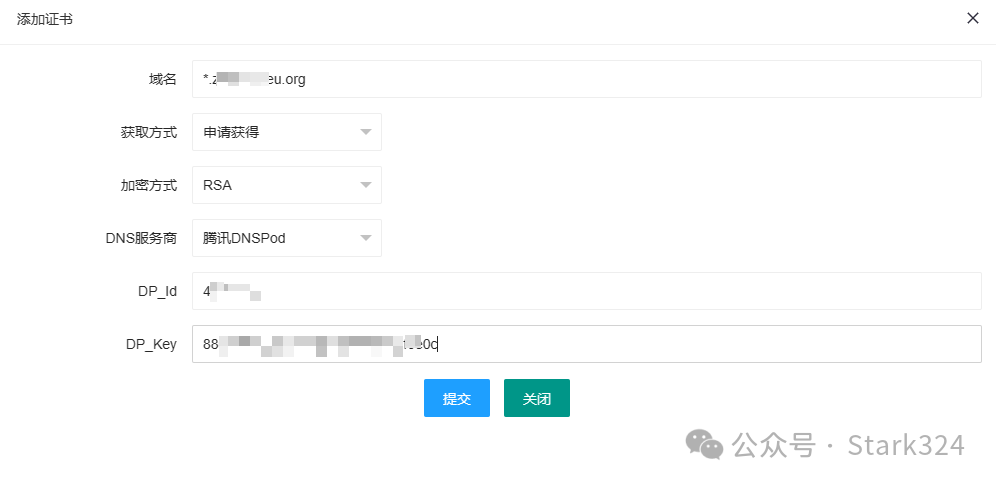The image size is (996, 485).
Task: Click the arrow icon of the DNS服务商 selector
Action: point(366,238)
